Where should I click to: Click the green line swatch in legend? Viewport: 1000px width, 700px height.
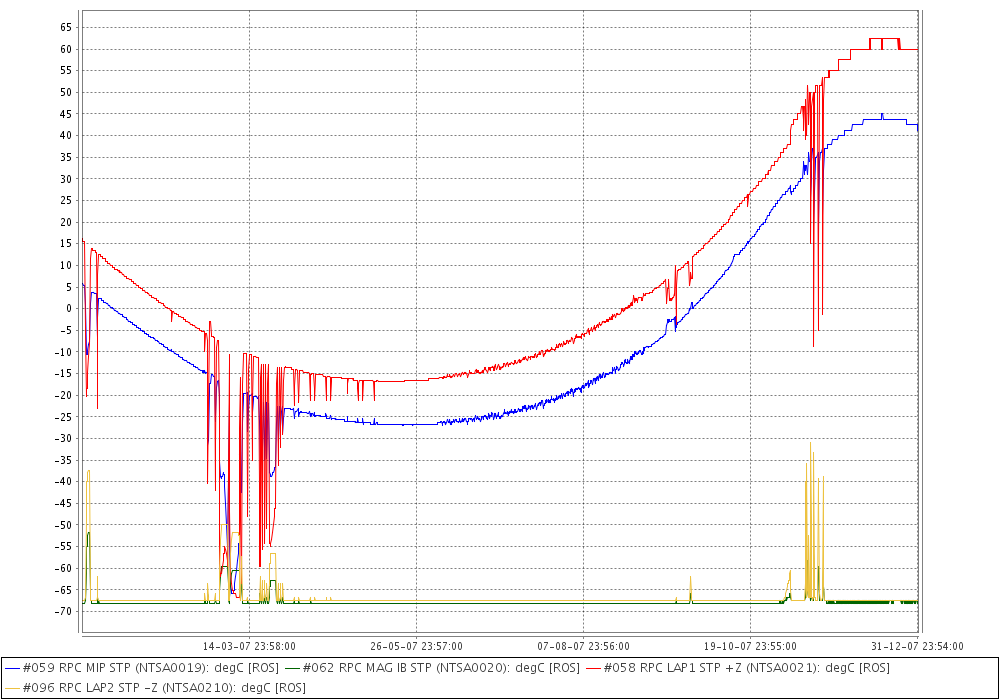292,668
